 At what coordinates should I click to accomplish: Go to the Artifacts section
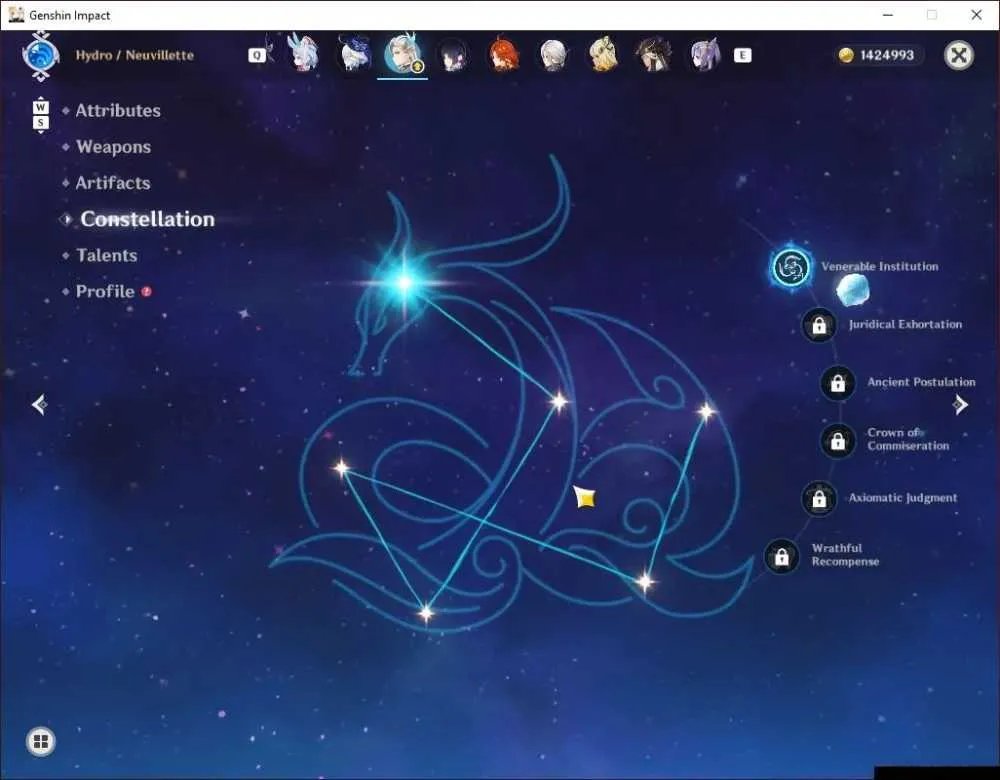pyautogui.click(x=113, y=183)
